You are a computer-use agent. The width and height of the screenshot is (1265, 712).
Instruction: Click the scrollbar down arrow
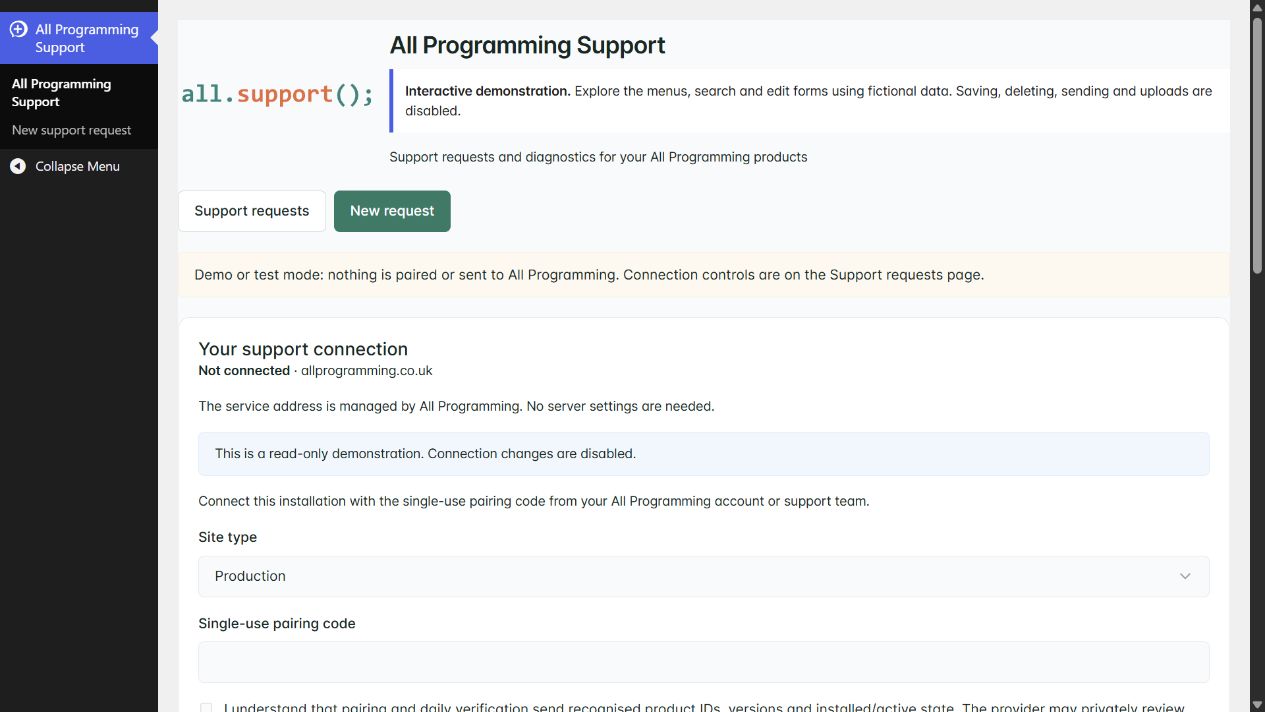tap(1257, 704)
